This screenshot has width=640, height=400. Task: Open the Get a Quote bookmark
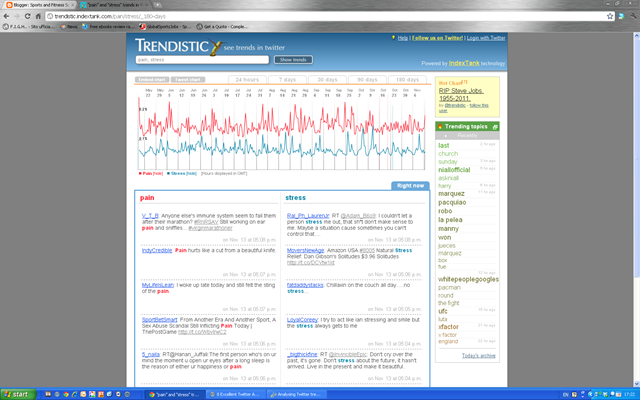click(222, 27)
